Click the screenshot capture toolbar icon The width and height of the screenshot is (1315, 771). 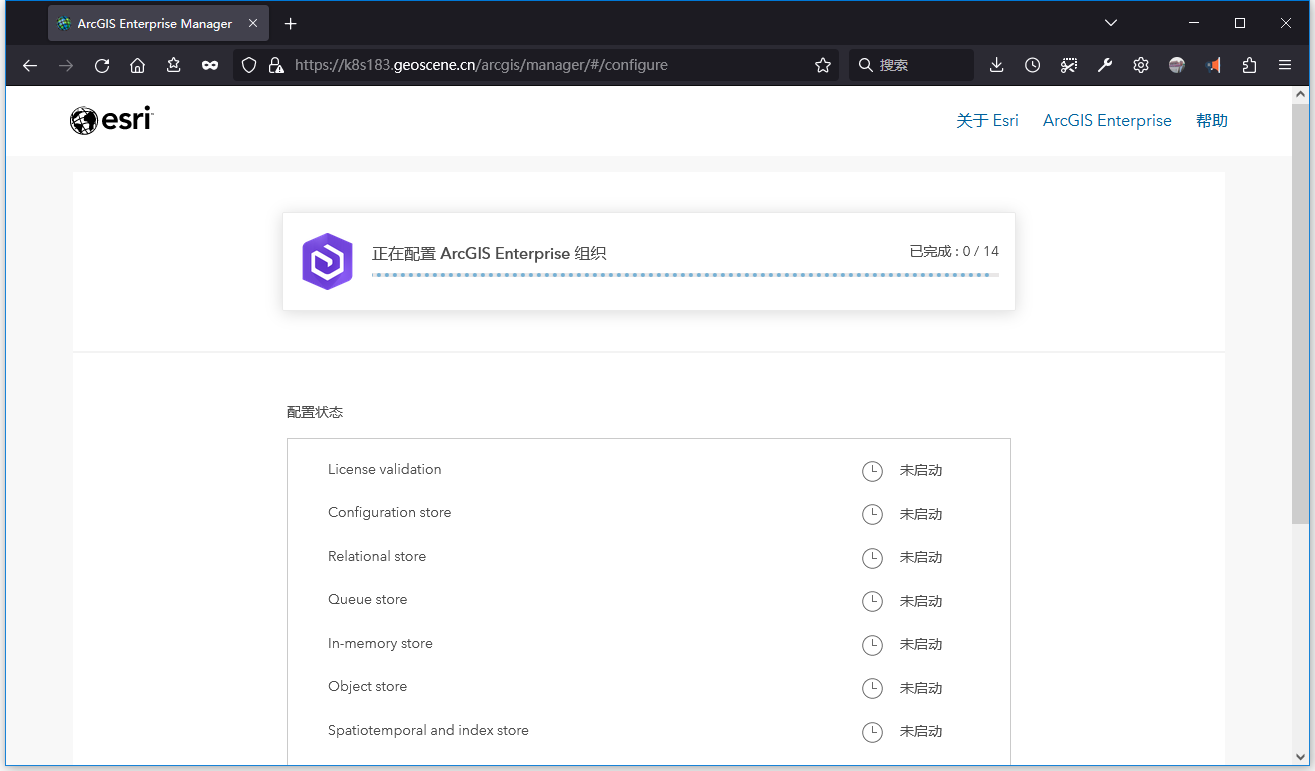click(x=1069, y=65)
